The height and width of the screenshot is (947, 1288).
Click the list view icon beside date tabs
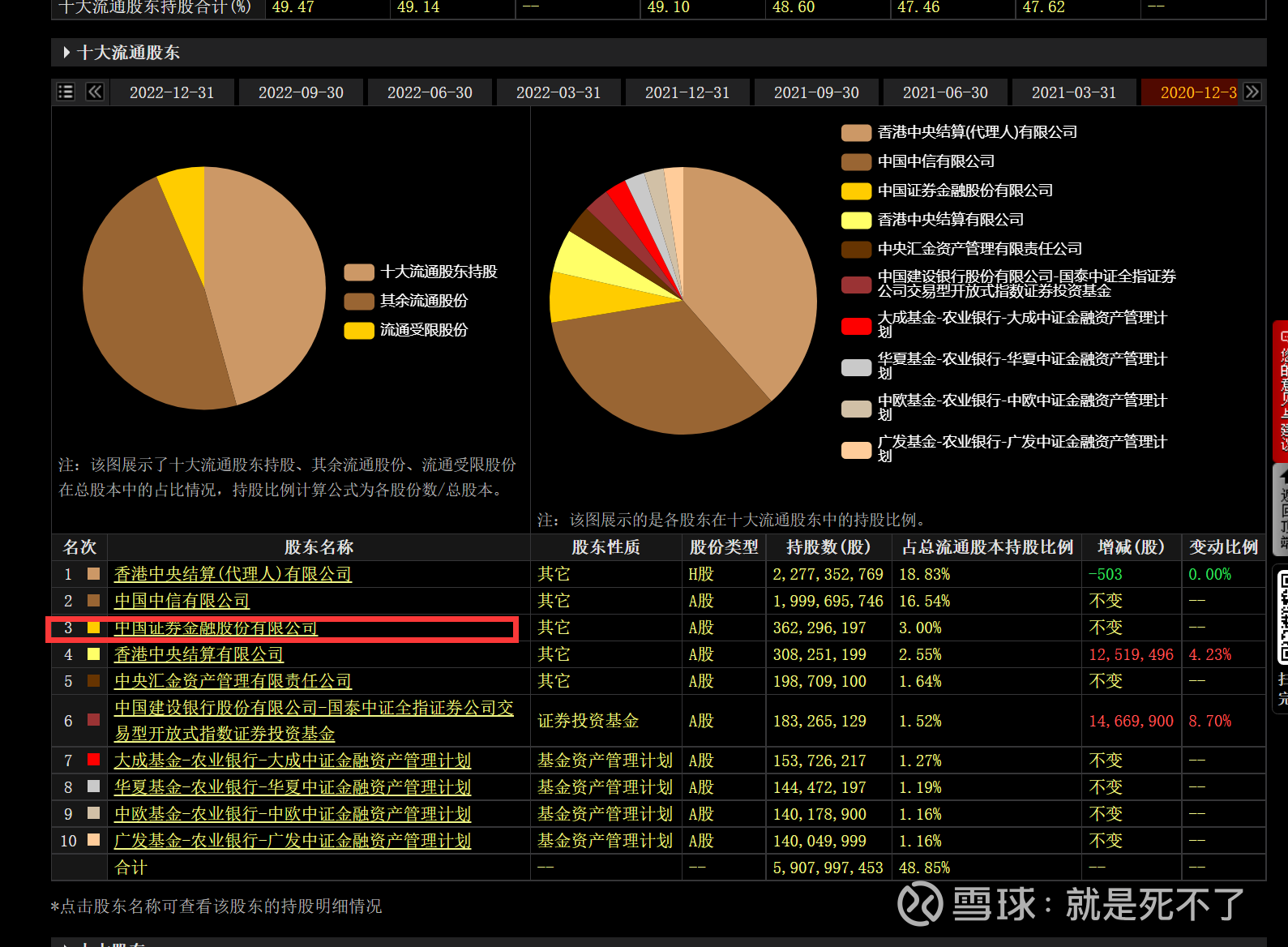(x=66, y=92)
